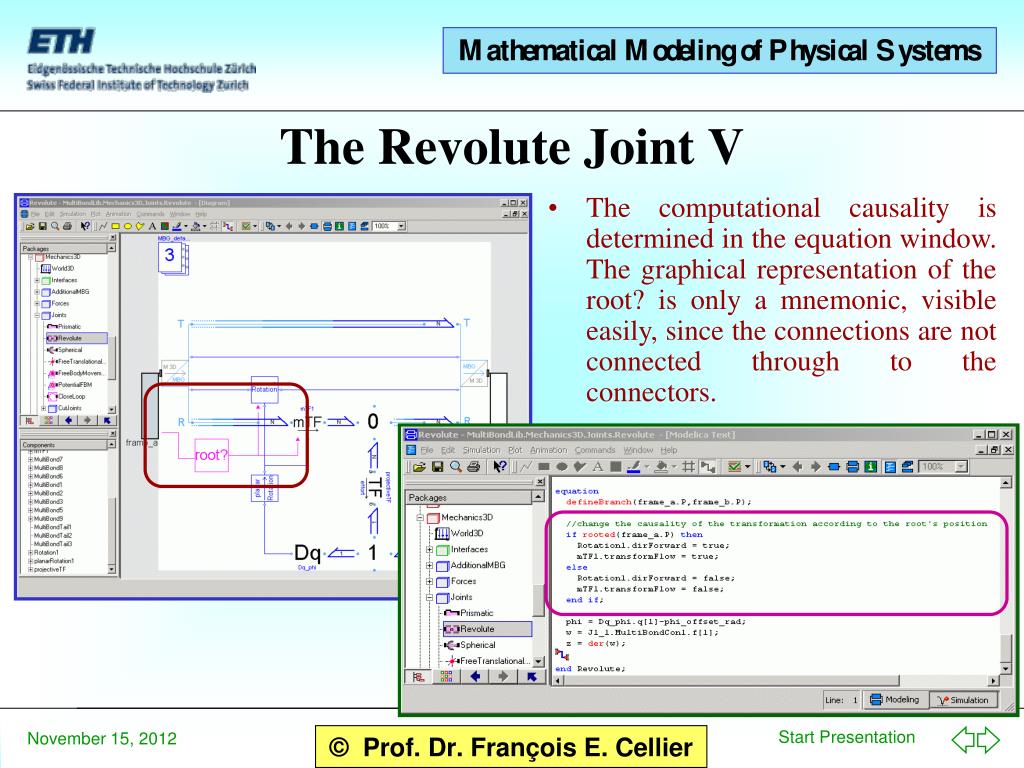Select projectiveTF in Diagram window Components list
Image resolution: width=1024 pixels, height=768 pixels.
[x=49, y=569]
